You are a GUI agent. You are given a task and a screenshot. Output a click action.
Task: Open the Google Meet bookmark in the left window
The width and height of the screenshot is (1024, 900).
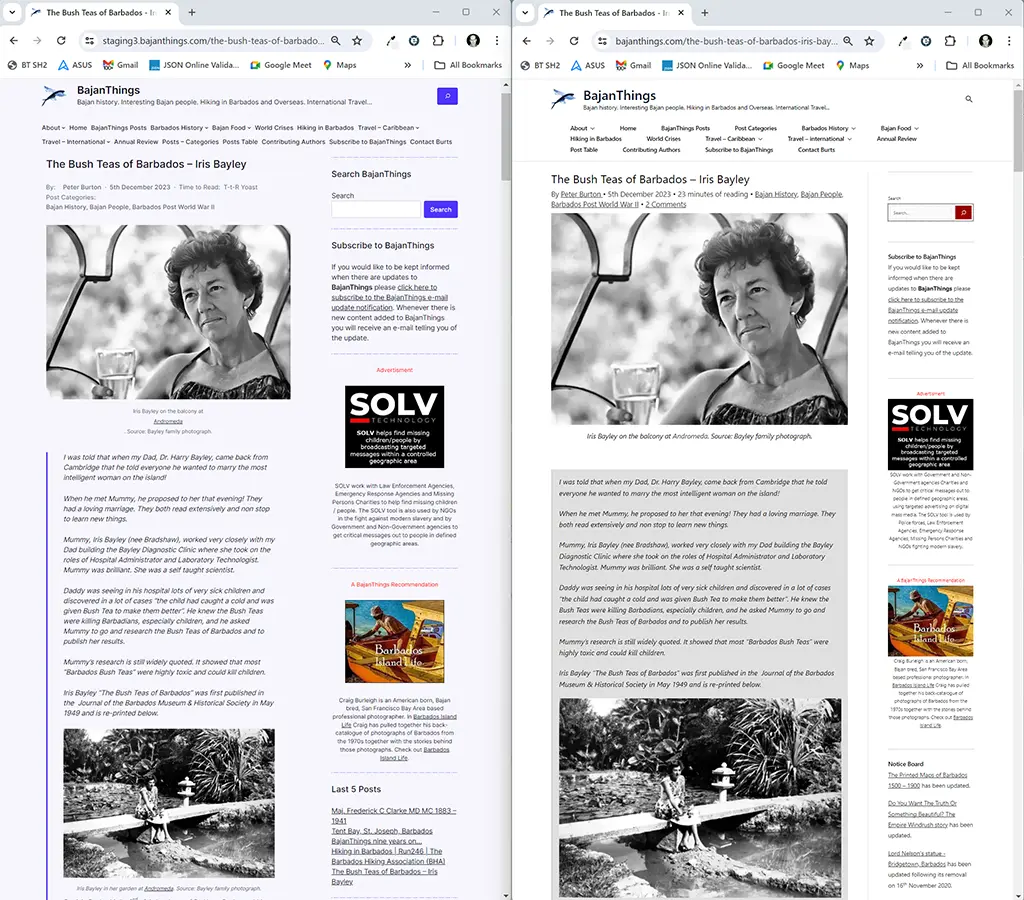[281, 66]
